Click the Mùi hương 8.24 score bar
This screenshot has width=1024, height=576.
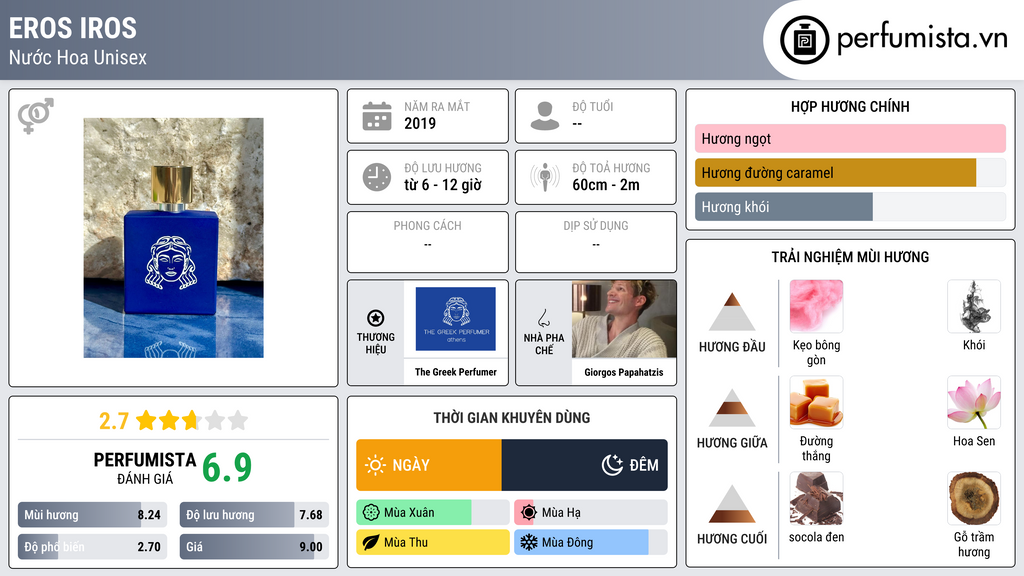coord(93,515)
